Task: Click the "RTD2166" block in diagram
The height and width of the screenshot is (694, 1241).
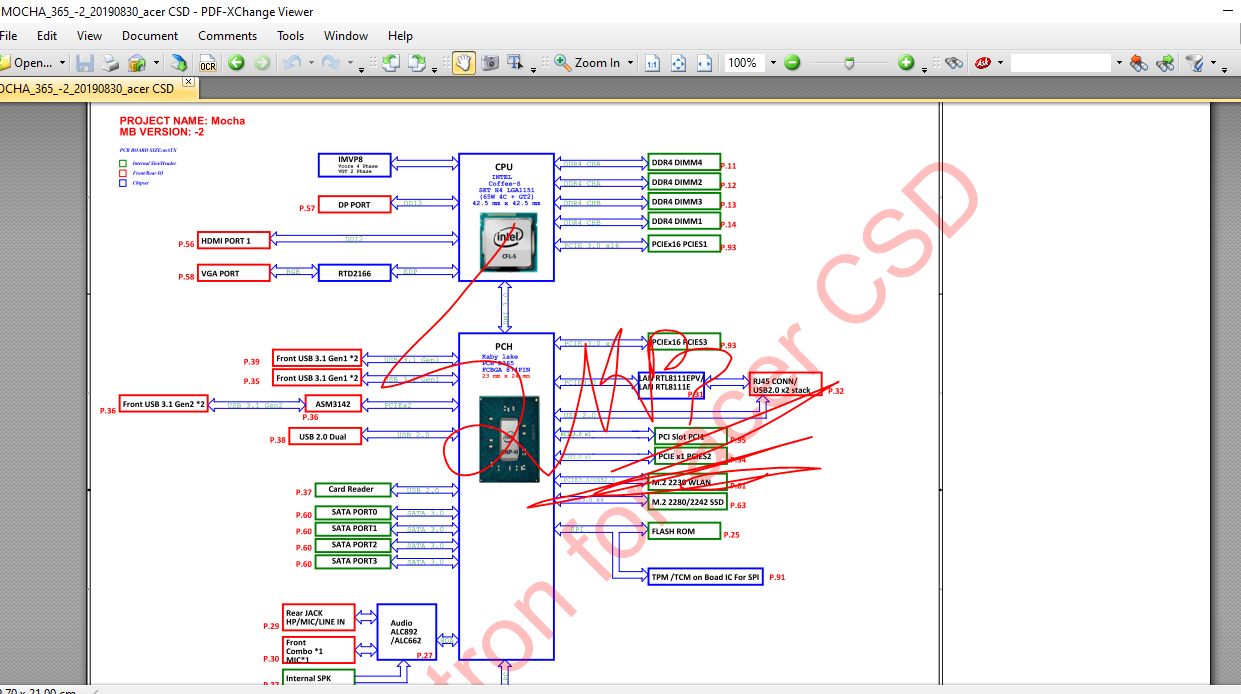Action: coord(354,273)
